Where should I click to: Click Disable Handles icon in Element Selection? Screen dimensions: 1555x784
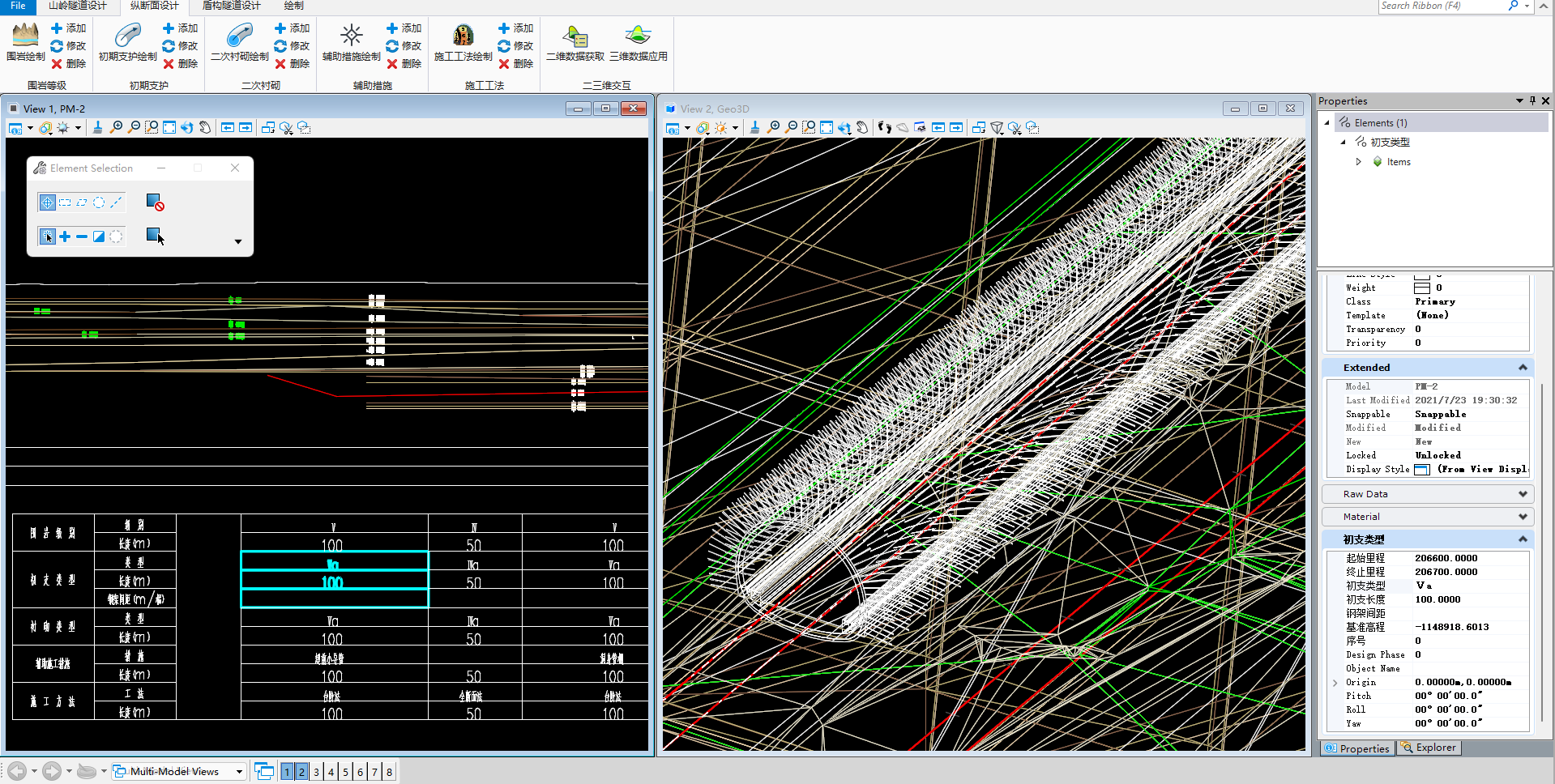point(155,202)
